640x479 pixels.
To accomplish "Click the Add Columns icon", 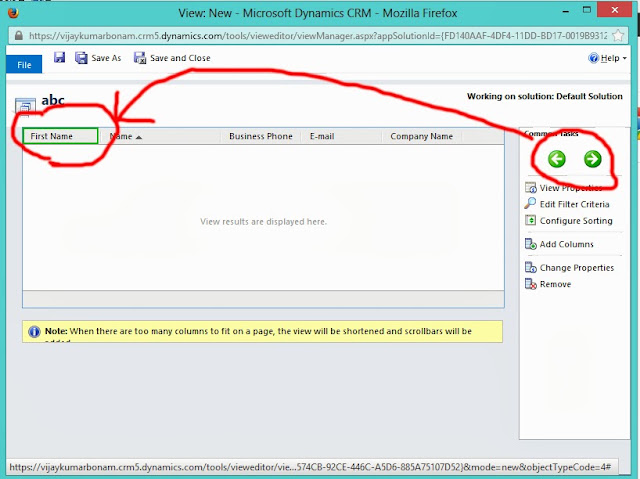I will click(x=531, y=244).
